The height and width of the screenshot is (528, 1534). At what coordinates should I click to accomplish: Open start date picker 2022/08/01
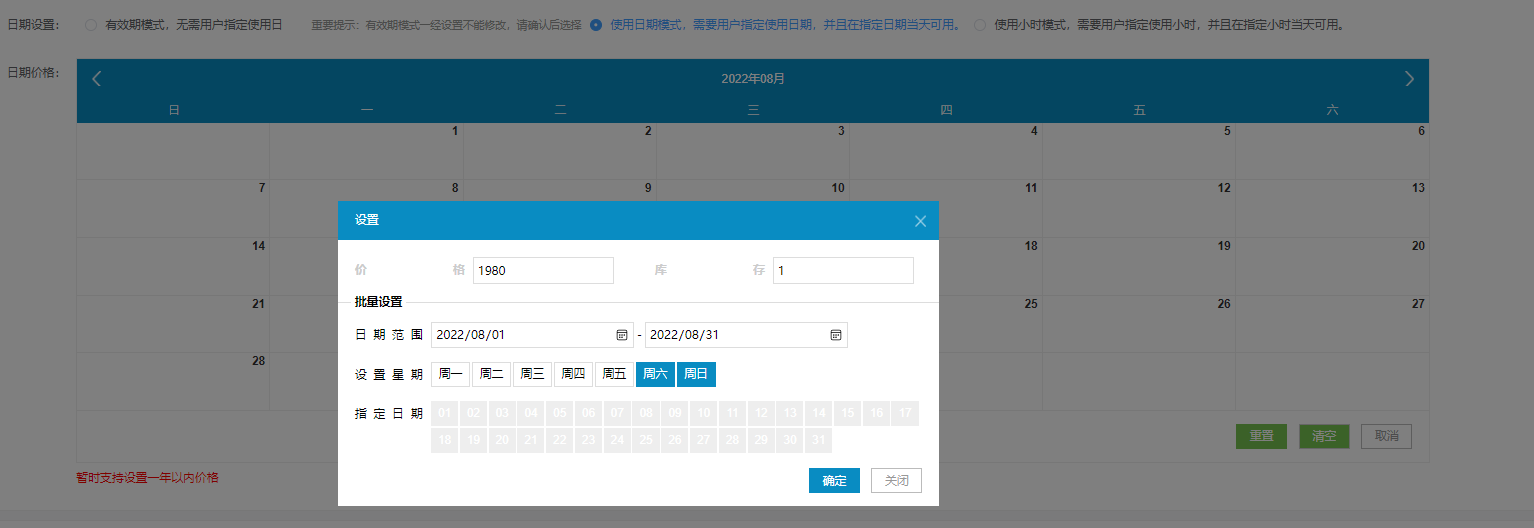[x=520, y=335]
